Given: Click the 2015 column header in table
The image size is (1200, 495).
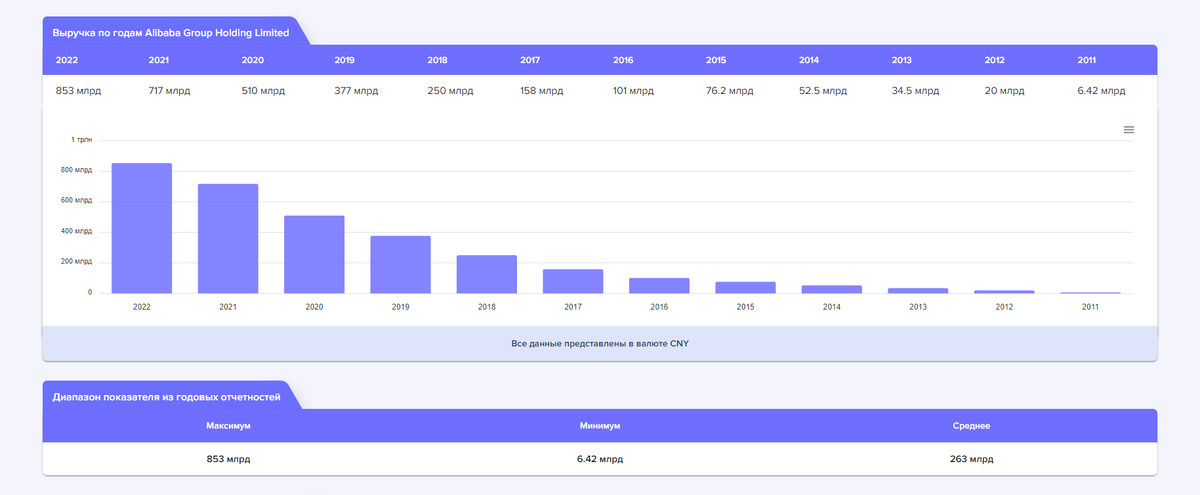Looking at the screenshot, I should pyautogui.click(x=717, y=60).
